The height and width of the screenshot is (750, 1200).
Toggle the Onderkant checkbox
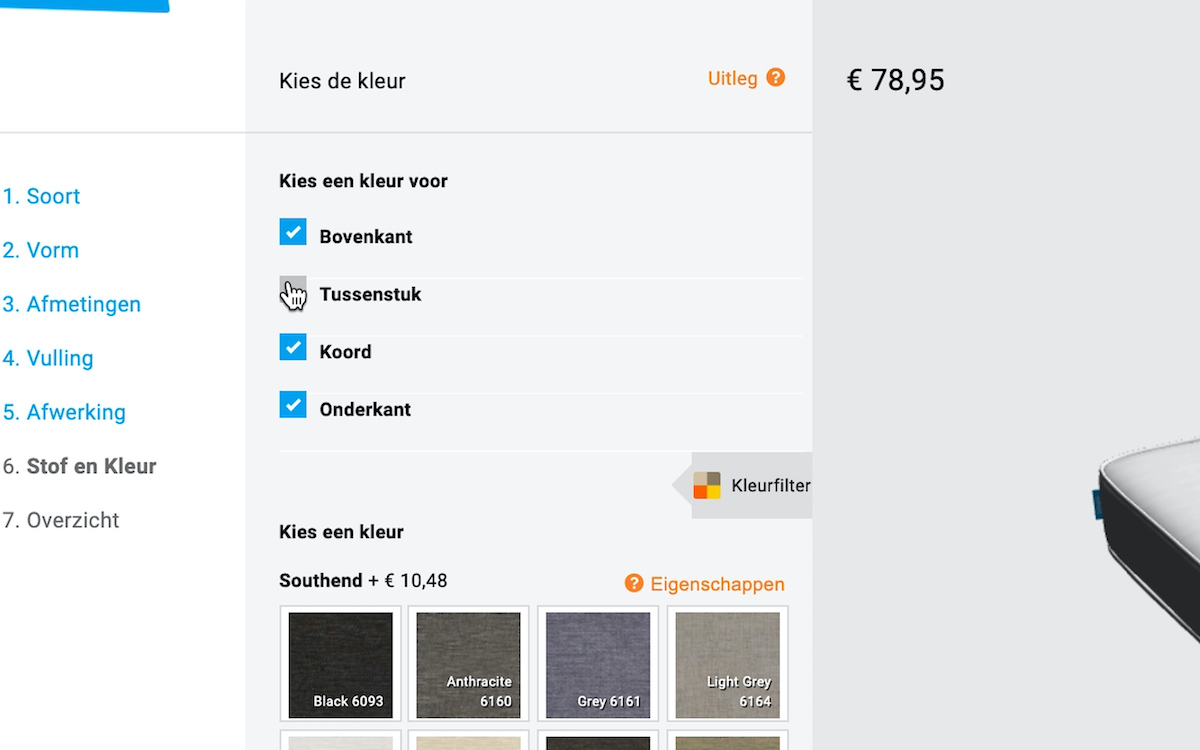pyautogui.click(x=293, y=404)
